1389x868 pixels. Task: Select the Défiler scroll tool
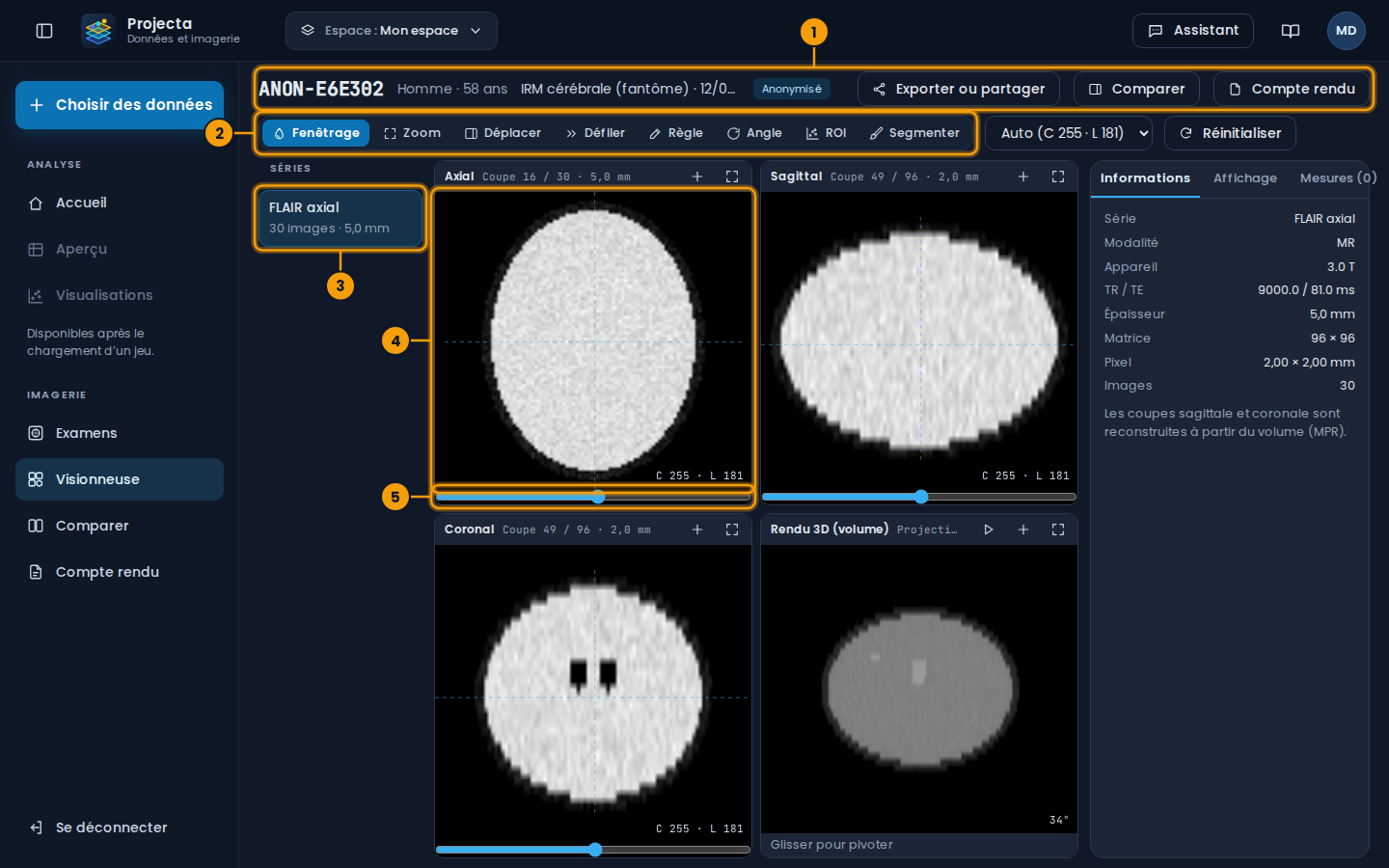(x=595, y=133)
